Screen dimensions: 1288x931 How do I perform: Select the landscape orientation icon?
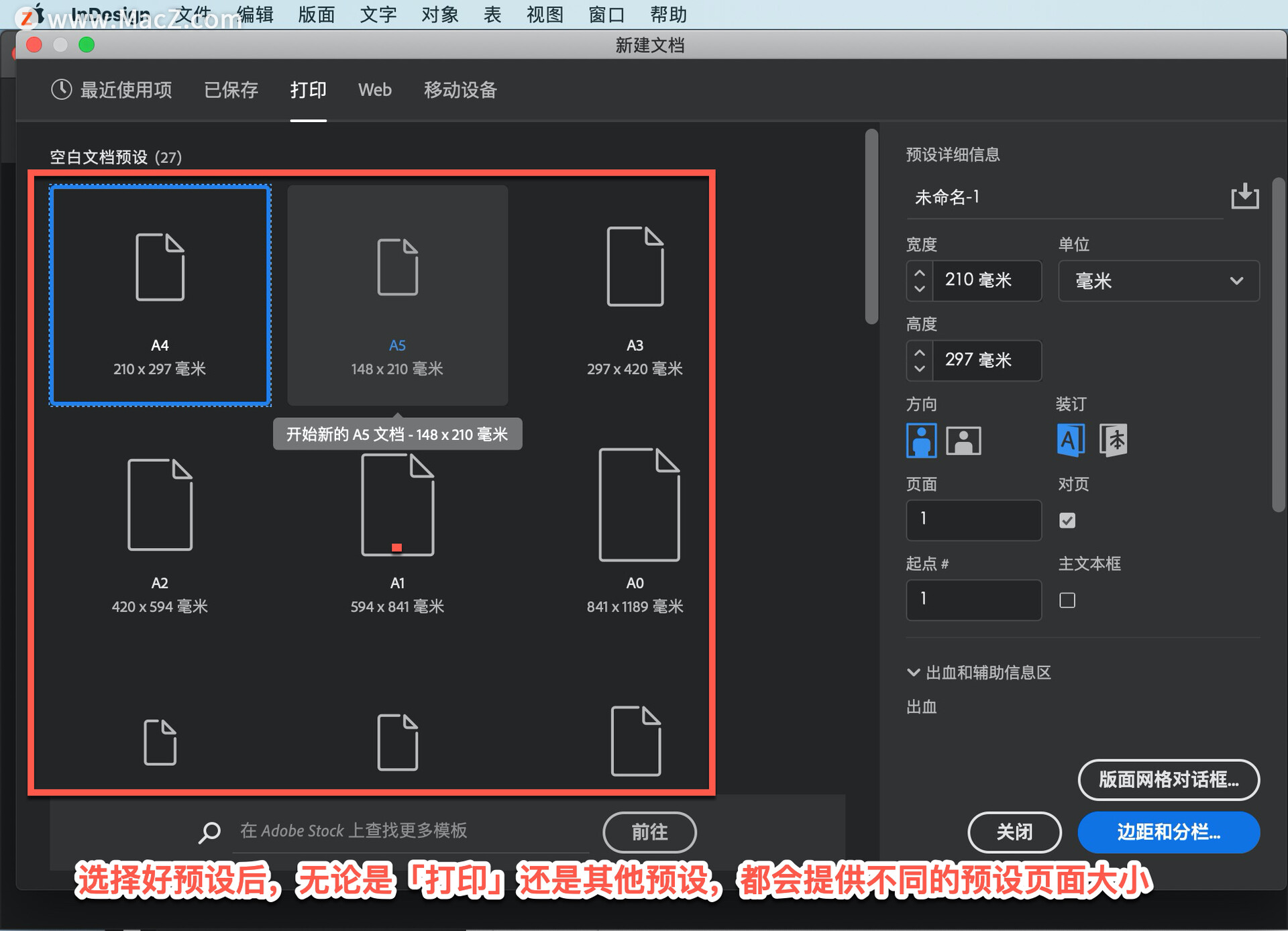(963, 440)
